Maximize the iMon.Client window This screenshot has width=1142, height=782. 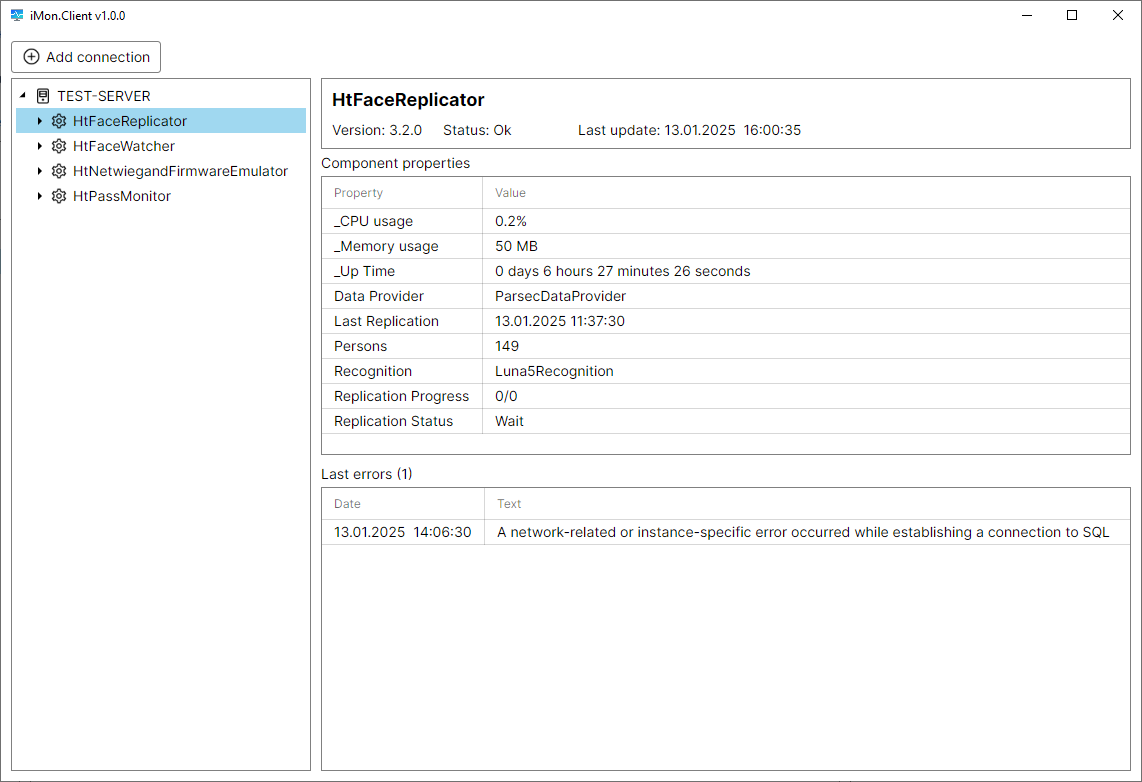1072,16
